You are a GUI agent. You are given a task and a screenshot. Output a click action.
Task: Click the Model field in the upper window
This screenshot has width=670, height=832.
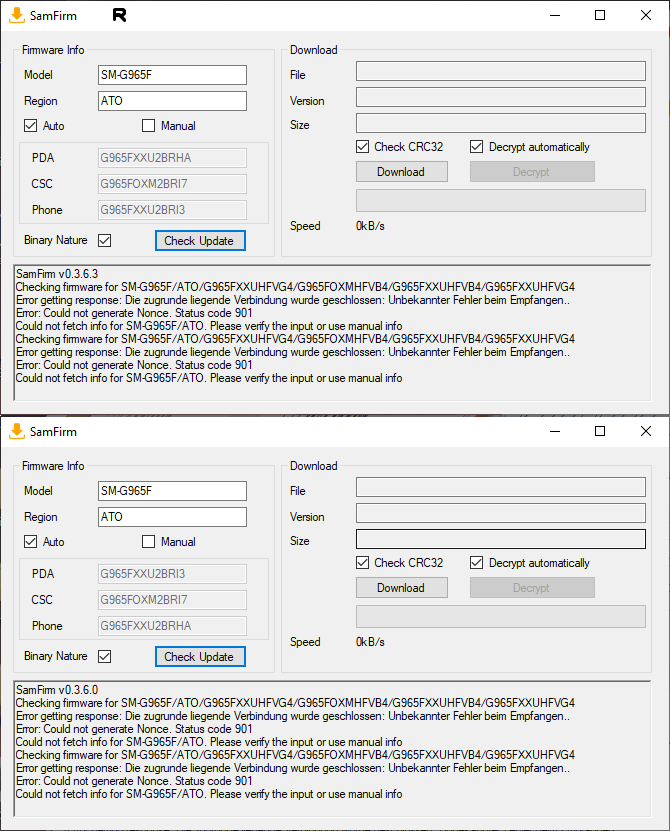point(172,75)
